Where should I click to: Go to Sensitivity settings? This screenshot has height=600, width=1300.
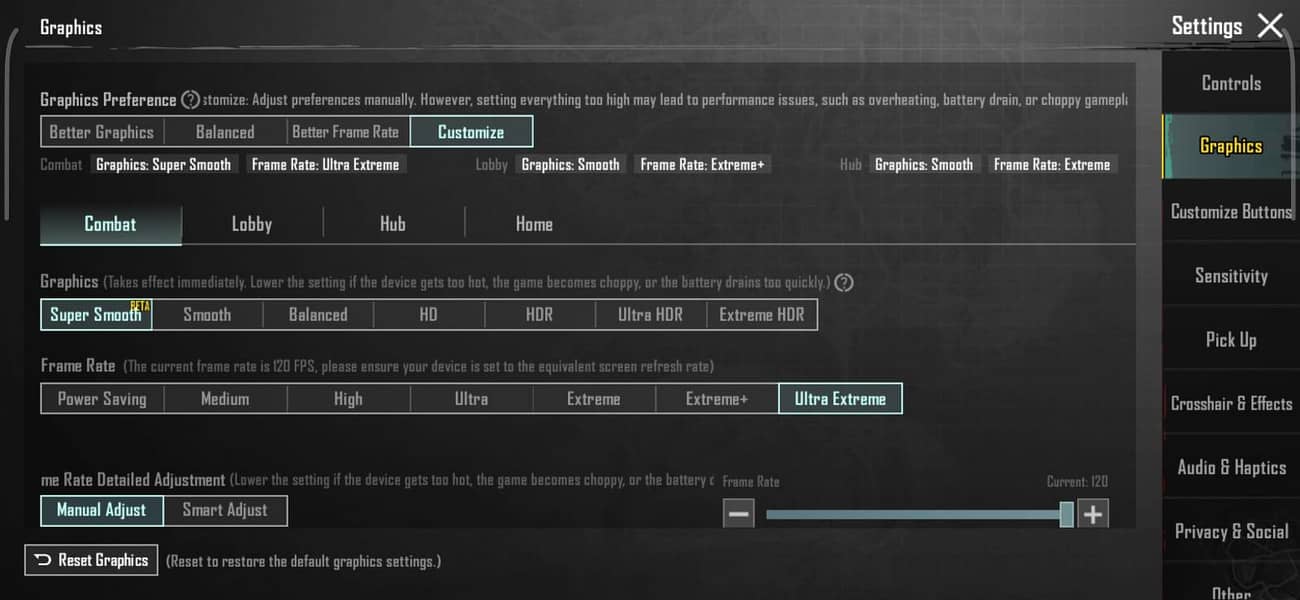[x=1231, y=276]
